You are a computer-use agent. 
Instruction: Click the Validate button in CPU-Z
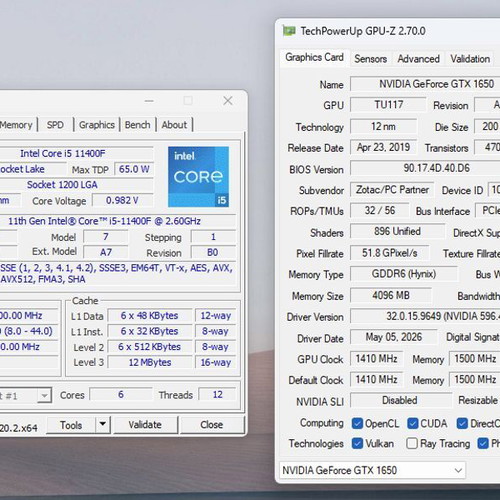(x=145, y=425)
